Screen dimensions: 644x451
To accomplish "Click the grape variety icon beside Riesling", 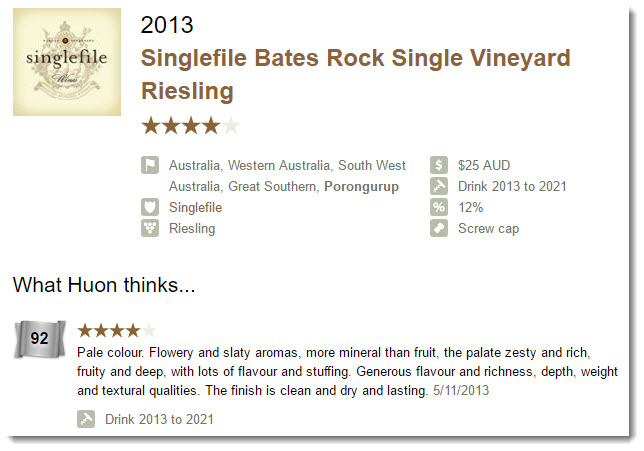I will (150, 228).
